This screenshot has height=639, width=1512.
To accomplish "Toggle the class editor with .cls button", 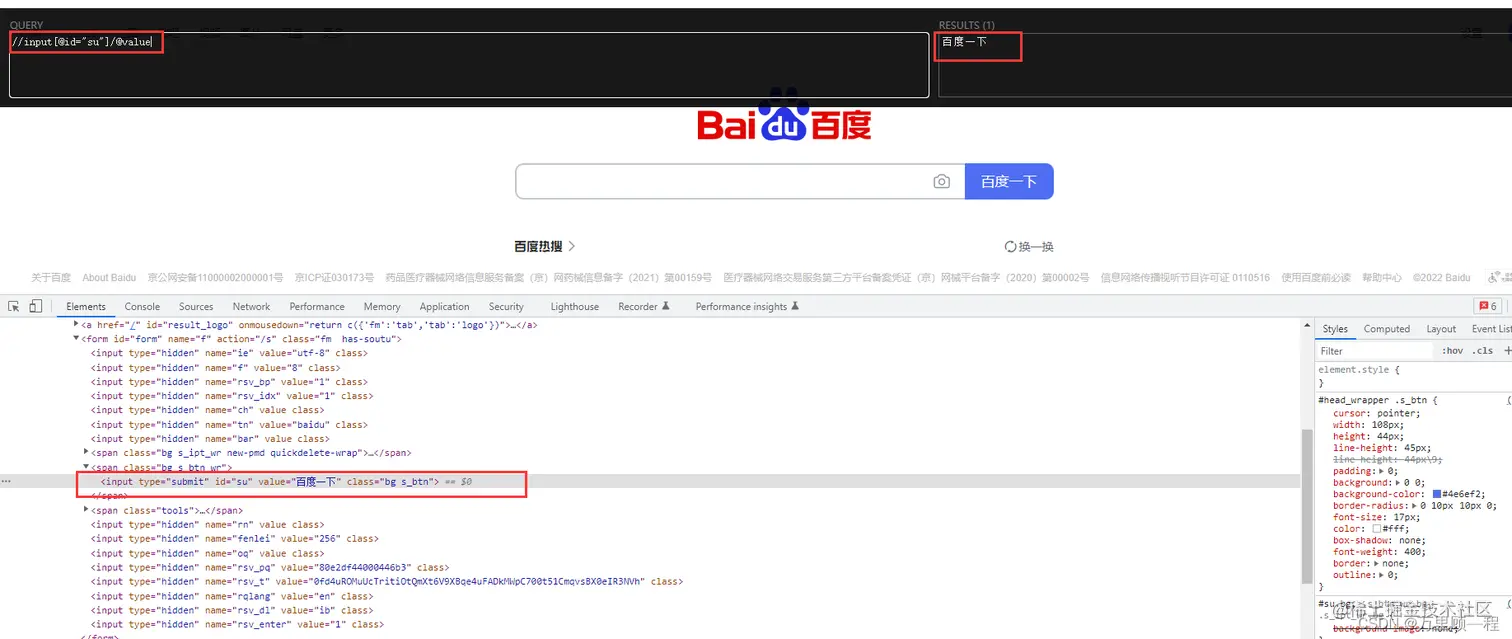I will [x=1483, y=350].
